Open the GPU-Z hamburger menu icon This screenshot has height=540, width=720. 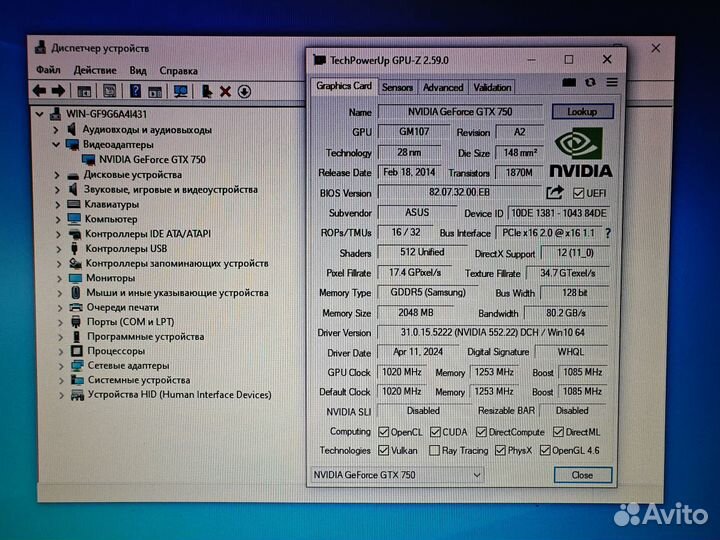pyautogui.click(x=612, y=83)
